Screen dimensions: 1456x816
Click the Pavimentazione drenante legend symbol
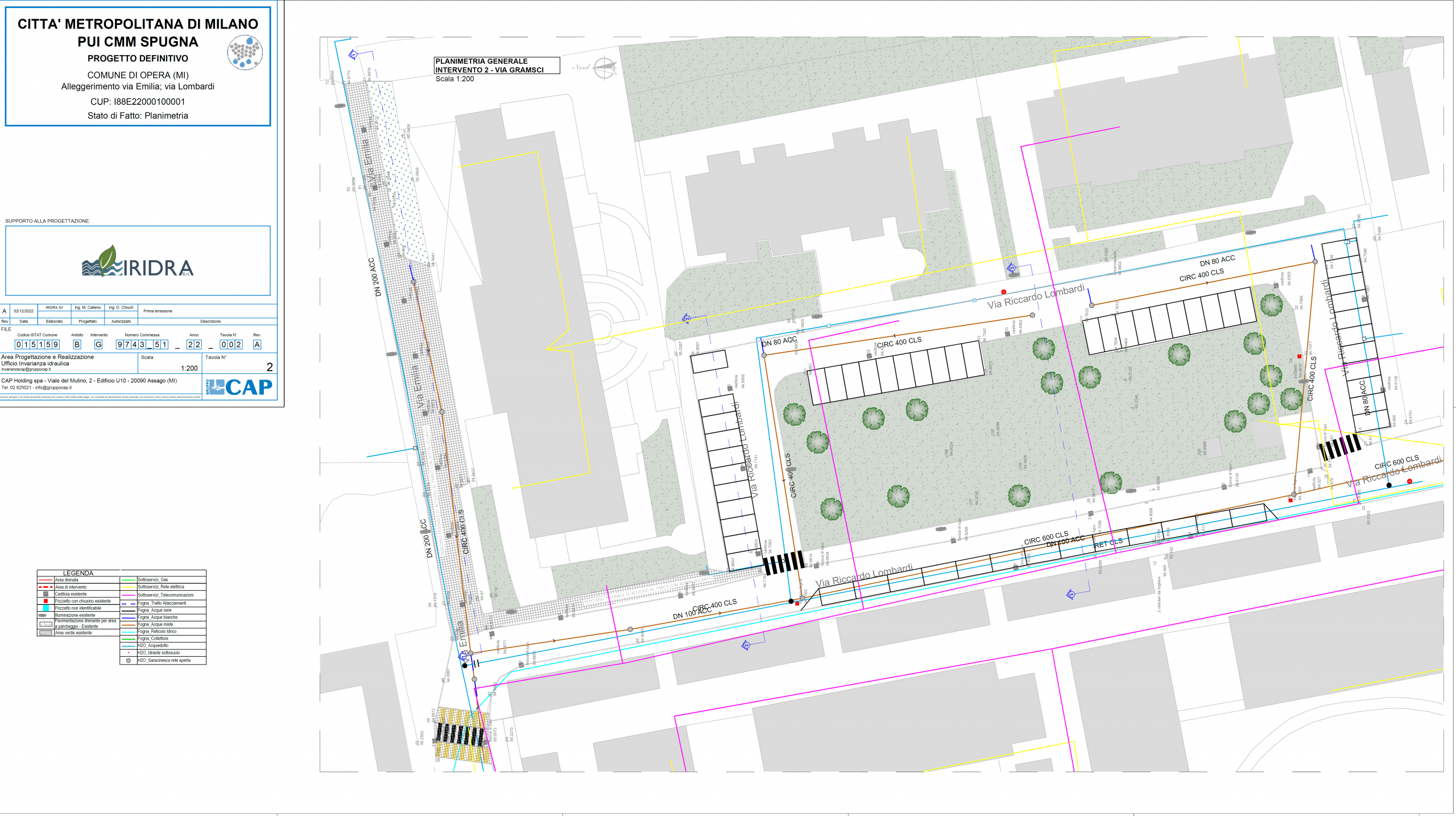(45, 624)
